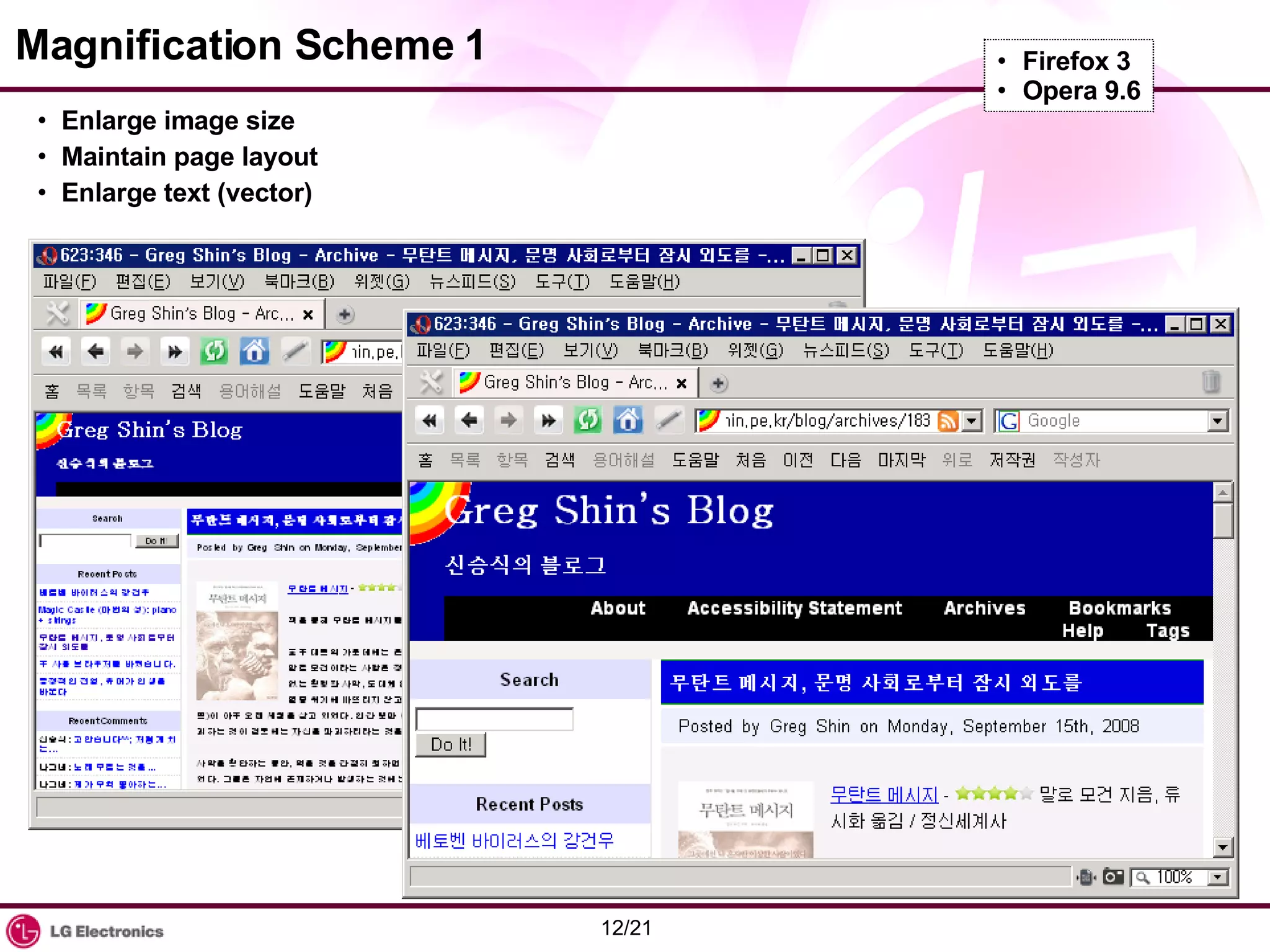Click 다음 in the front window navigation bar
Viewport: 1270px width, 952px height.
tap(846, 460)
